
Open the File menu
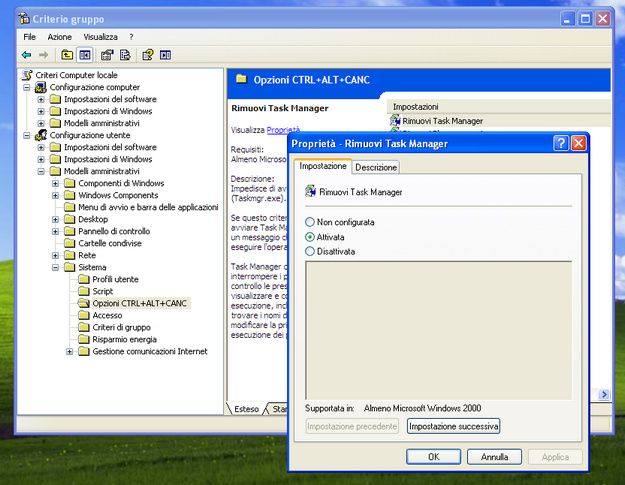click(x=29, y=37)
